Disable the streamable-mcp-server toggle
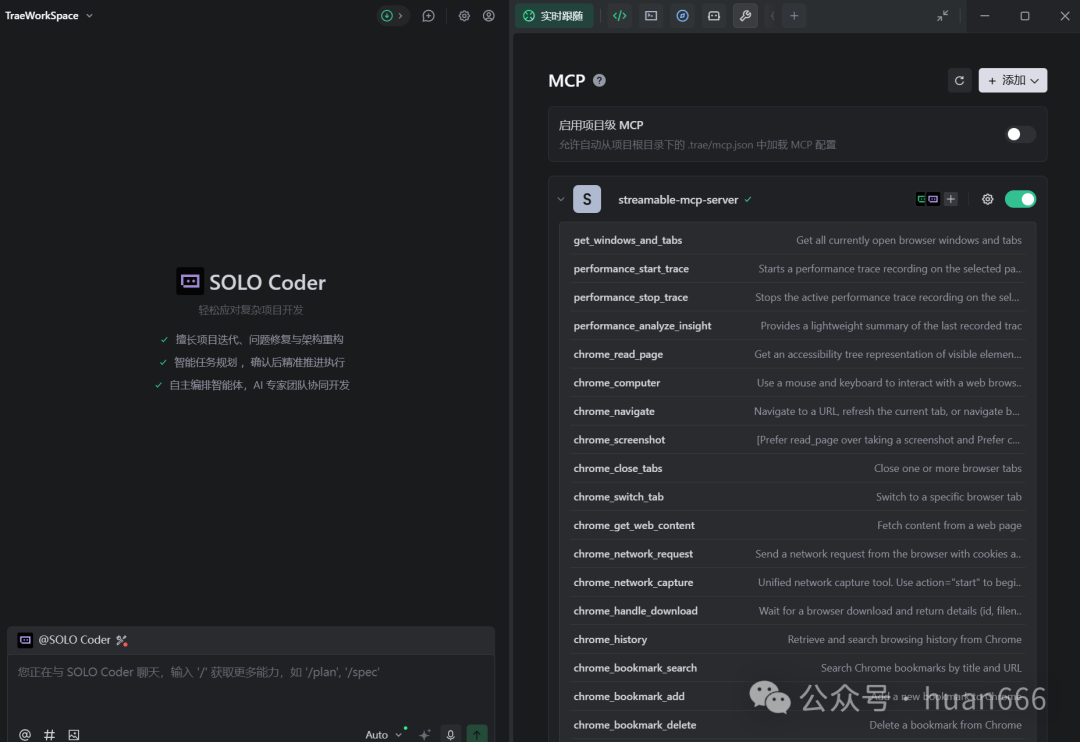The width and height of the screenshot is (1080, 742). (x=1020, y=200)
